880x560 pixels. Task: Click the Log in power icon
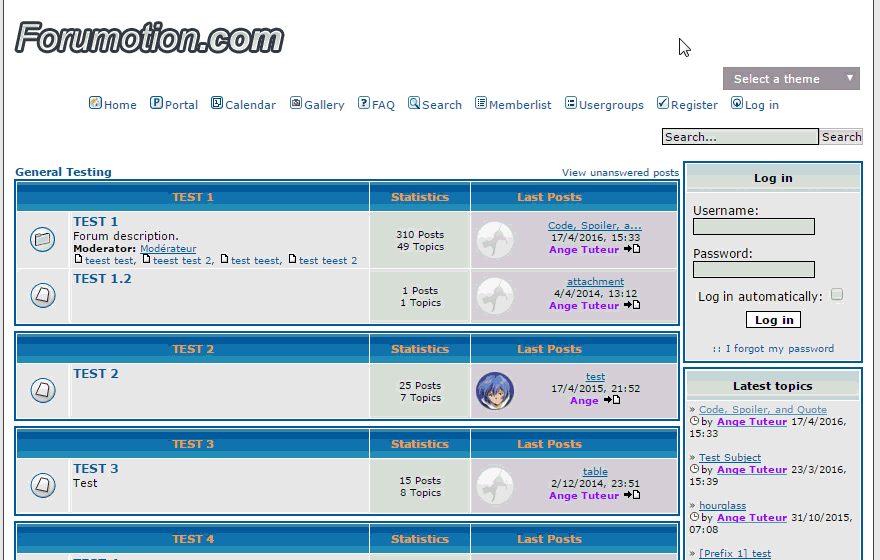[737, 103]
